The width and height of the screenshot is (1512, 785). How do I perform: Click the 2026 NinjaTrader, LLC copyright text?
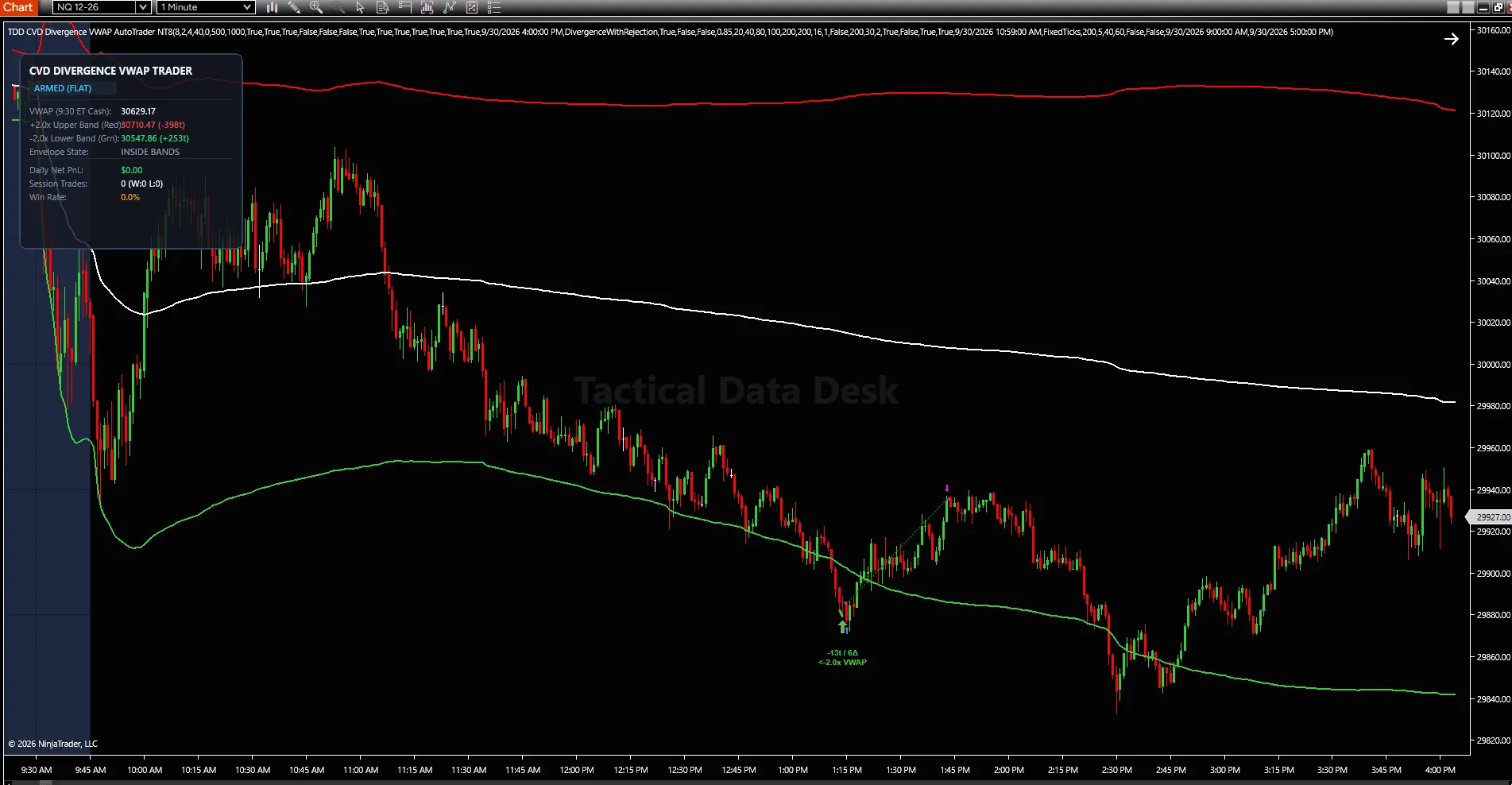(53, 744)
